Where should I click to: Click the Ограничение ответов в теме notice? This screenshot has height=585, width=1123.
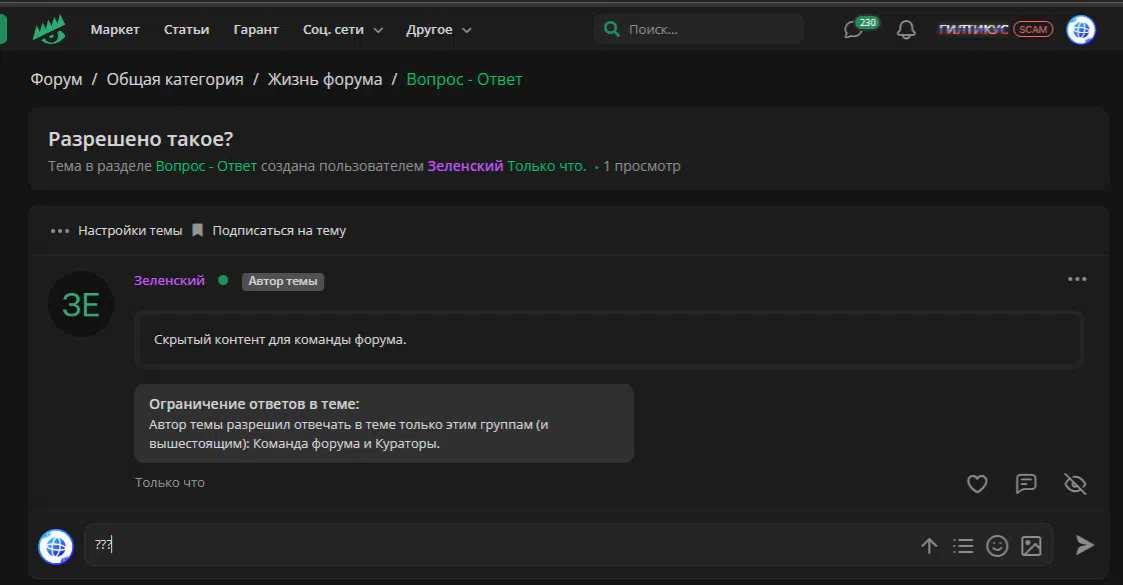(384, 423)
